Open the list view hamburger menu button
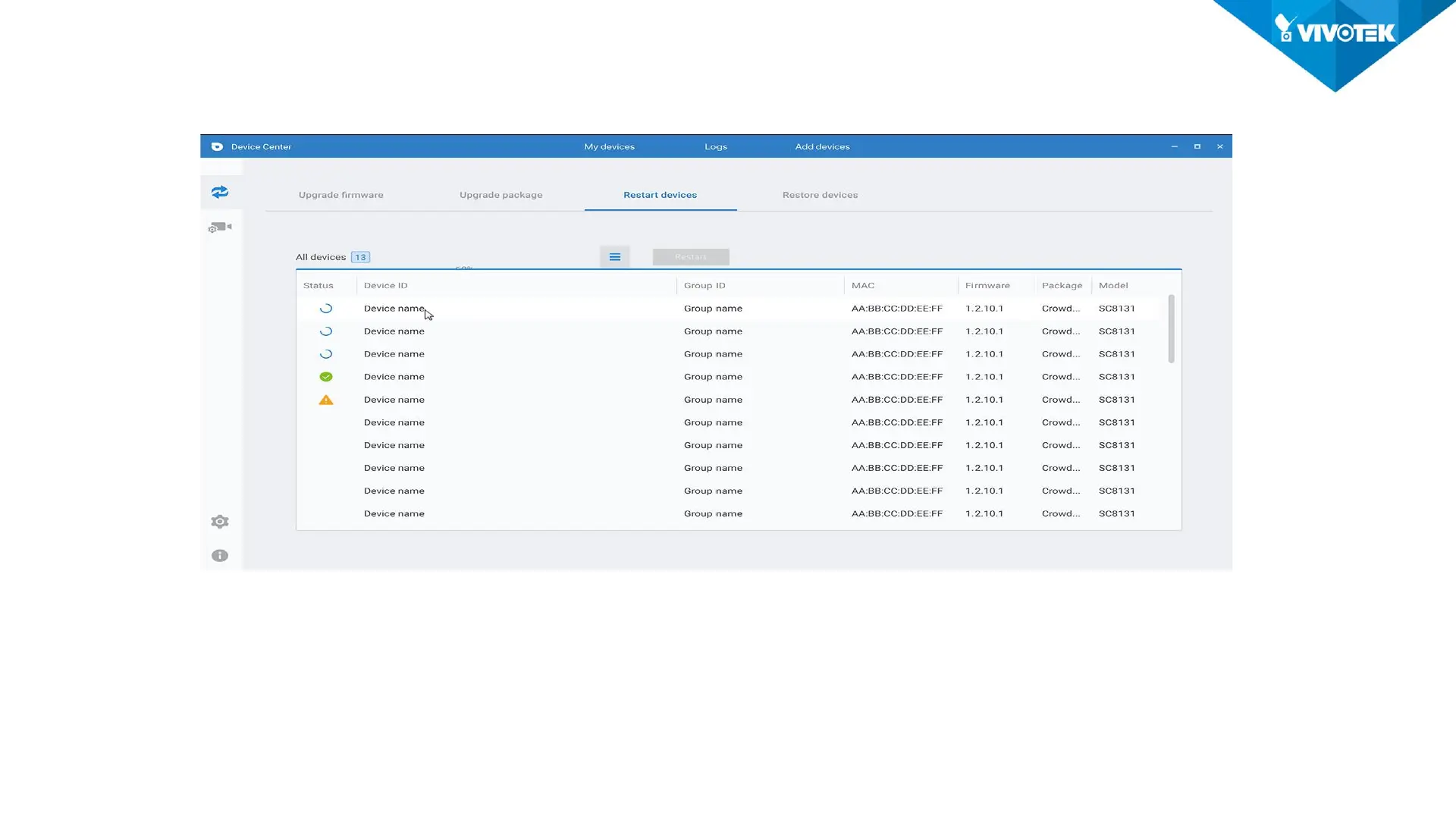This screenshot has width=1456, height=819. (615, 257)
